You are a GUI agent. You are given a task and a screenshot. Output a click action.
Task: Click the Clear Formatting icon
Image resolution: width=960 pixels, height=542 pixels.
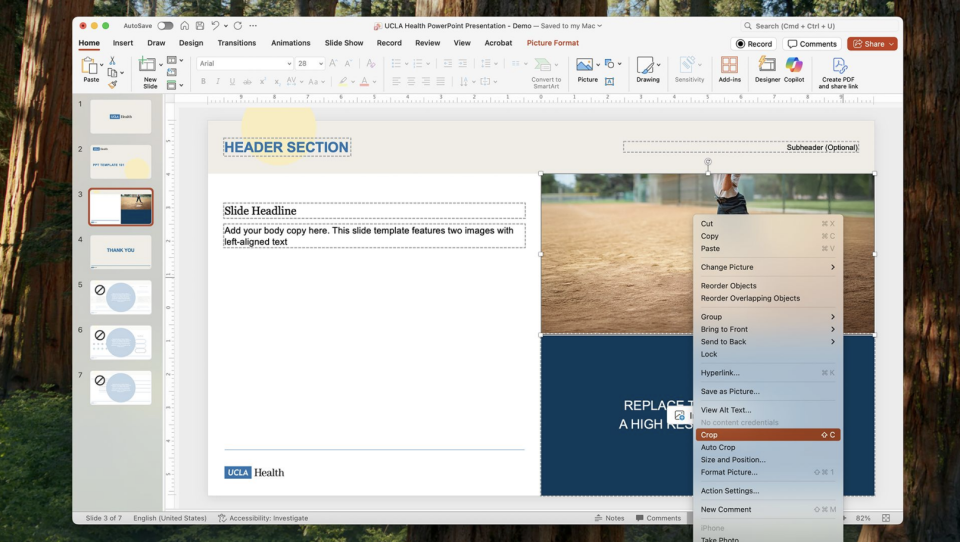370,63
